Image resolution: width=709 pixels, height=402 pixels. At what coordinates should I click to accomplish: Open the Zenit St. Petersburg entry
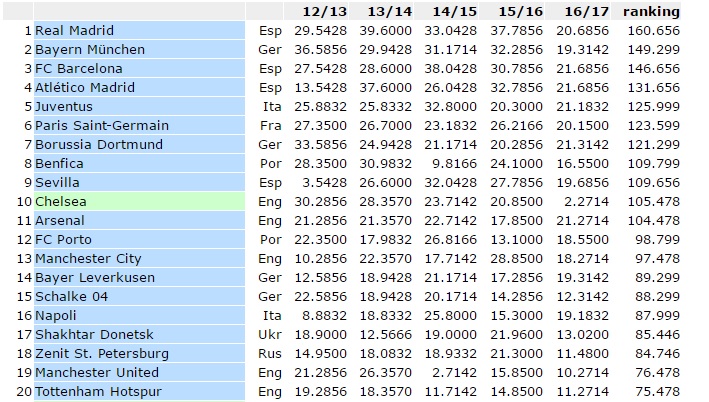102,354
